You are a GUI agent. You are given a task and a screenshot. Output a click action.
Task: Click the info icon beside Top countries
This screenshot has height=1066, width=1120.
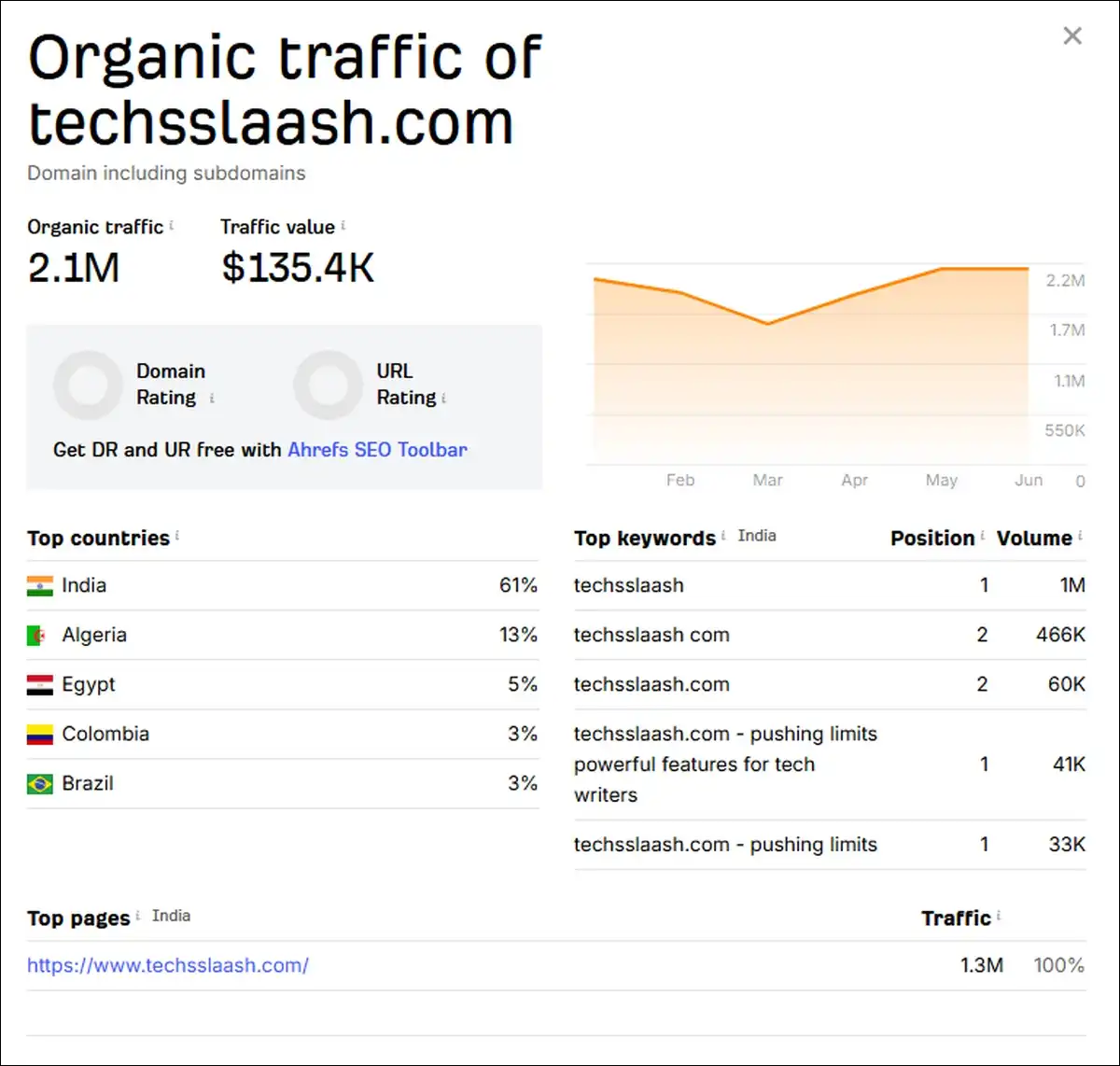[x=177, y=536]
